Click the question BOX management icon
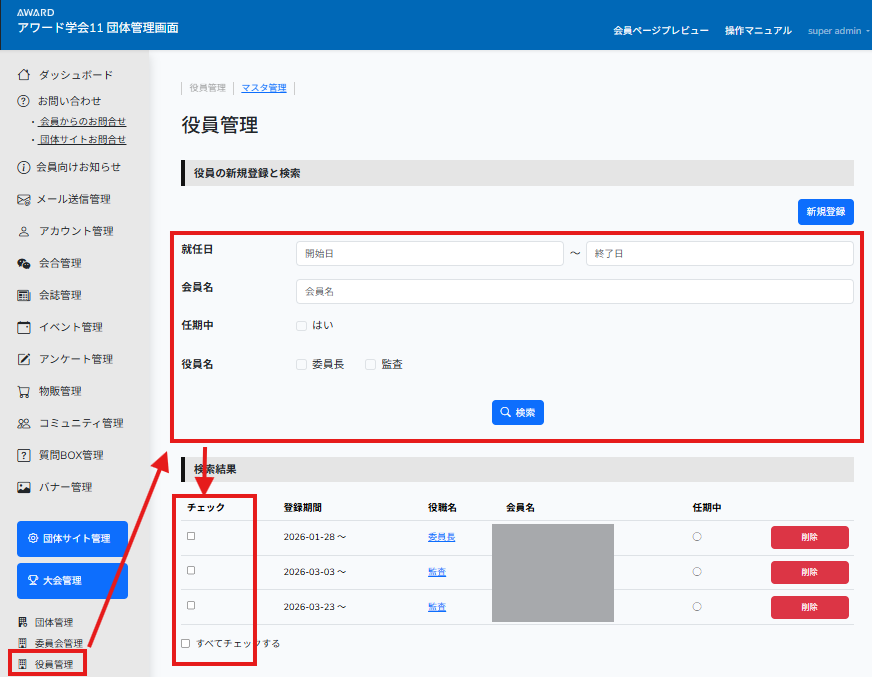The width and height of the screenshot is (872, 677). point(24,455)
